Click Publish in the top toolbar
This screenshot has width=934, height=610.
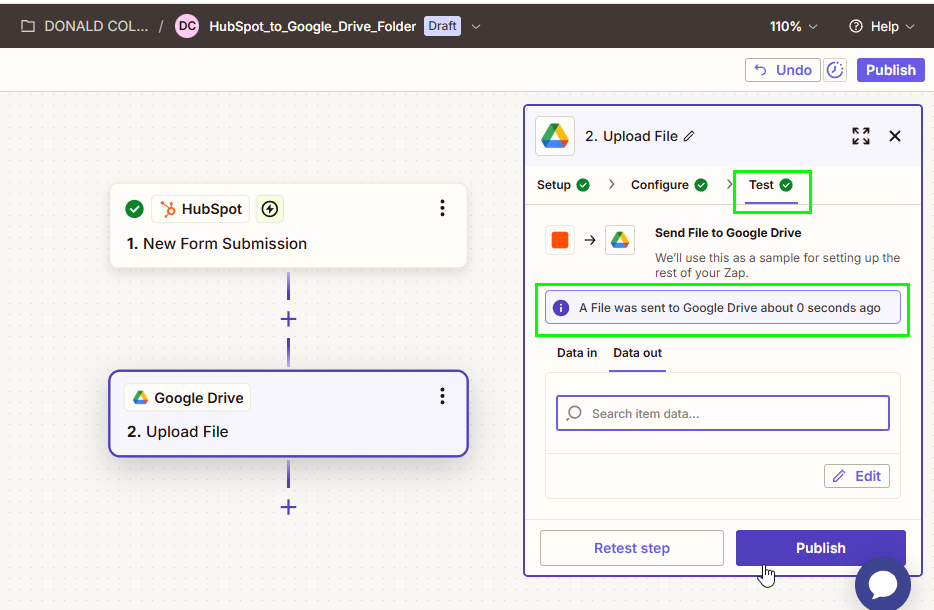coord(891,70)
